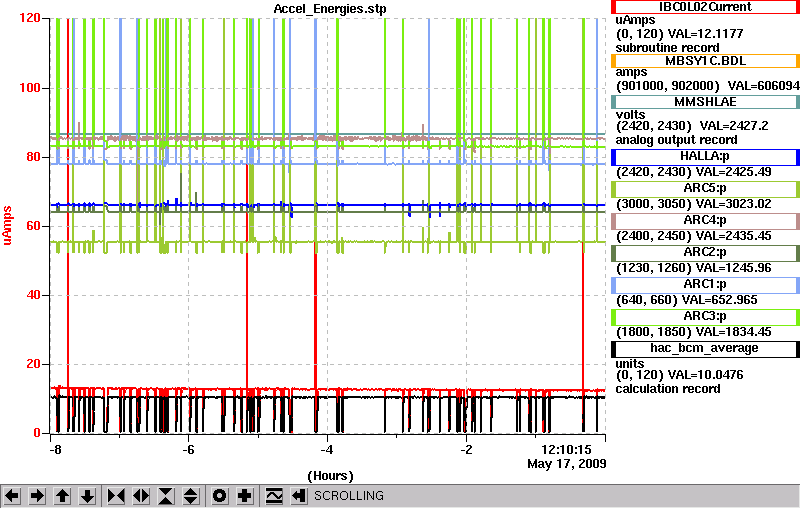
Task: Select the IBC0L02Current curve legend
Action: (x=705, y=7)
